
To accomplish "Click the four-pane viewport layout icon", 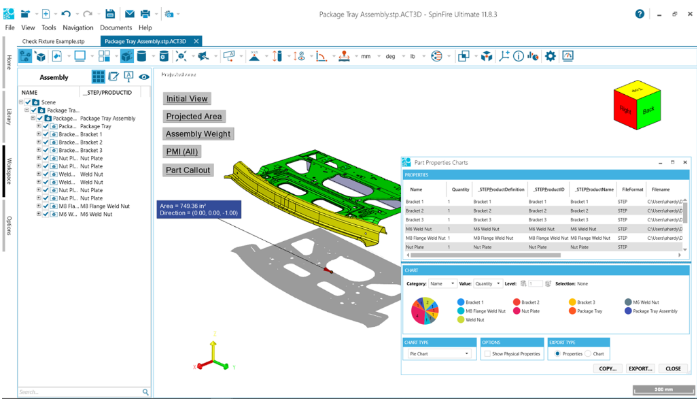I will coord(104,56).
